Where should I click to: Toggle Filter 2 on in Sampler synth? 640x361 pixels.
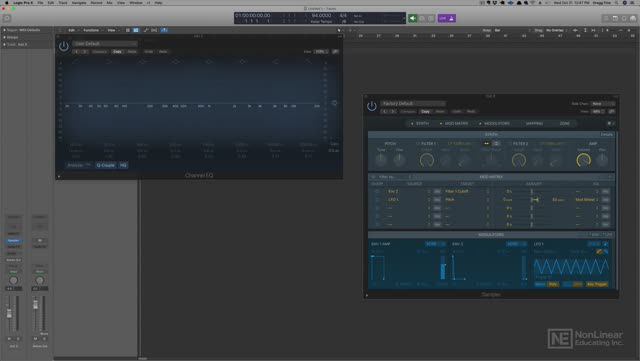pos(510,144)
